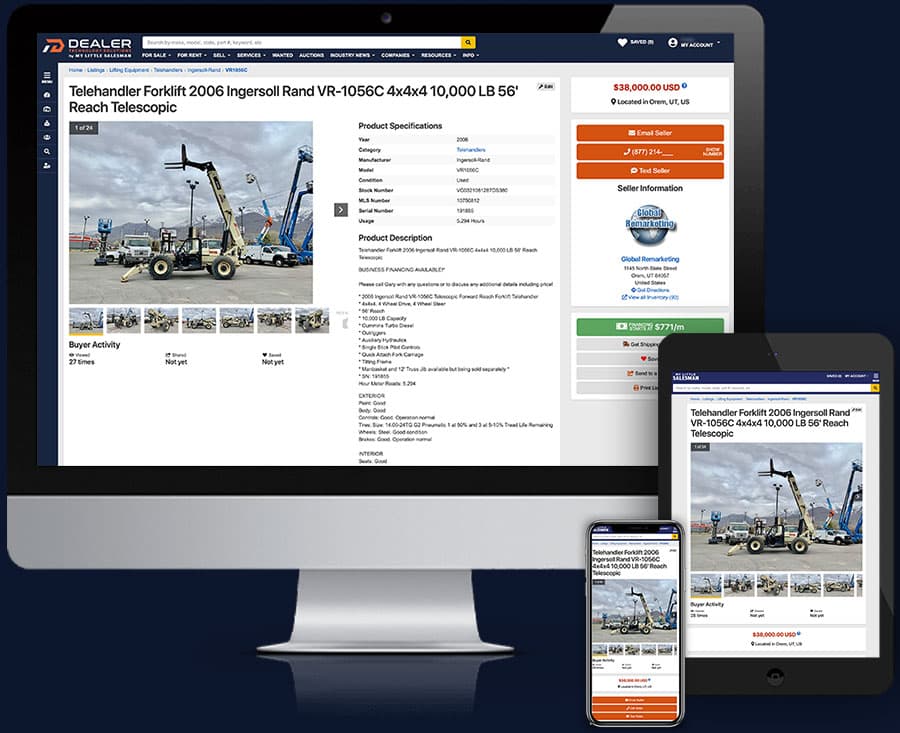This screenshot has width=900, height=733.
Task: Click the Print Listing button
Action: [x=618, y=388]
